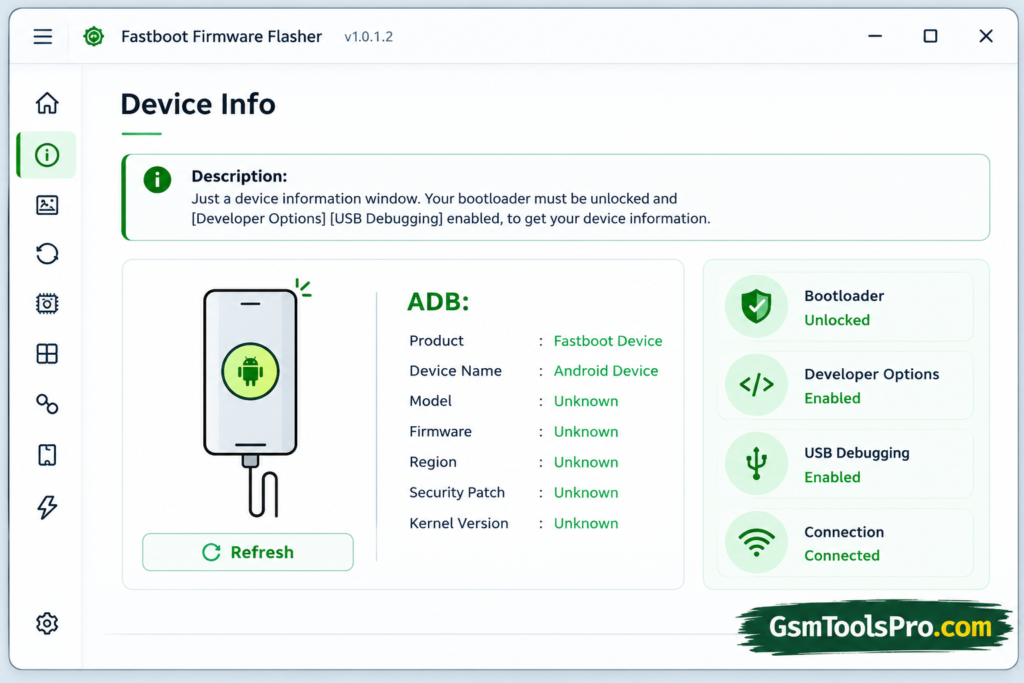The width and height of the screenshot is (1024, 683).
Task: Click the Unknown value for Model
Action: coord(586,401)
